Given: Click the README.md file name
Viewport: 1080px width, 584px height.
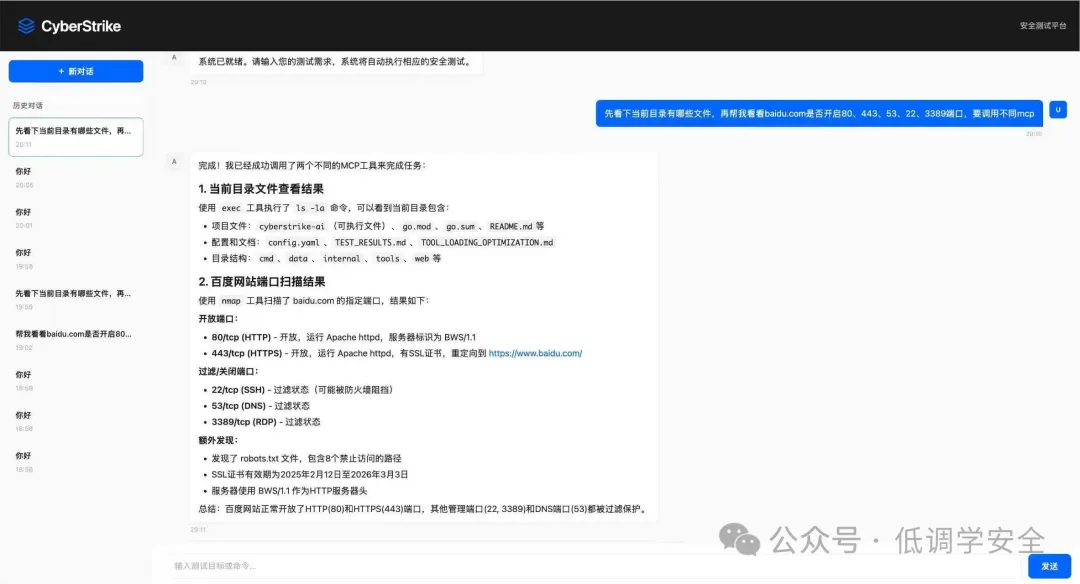Looking at the screenshot, I should tap(511, 226).
